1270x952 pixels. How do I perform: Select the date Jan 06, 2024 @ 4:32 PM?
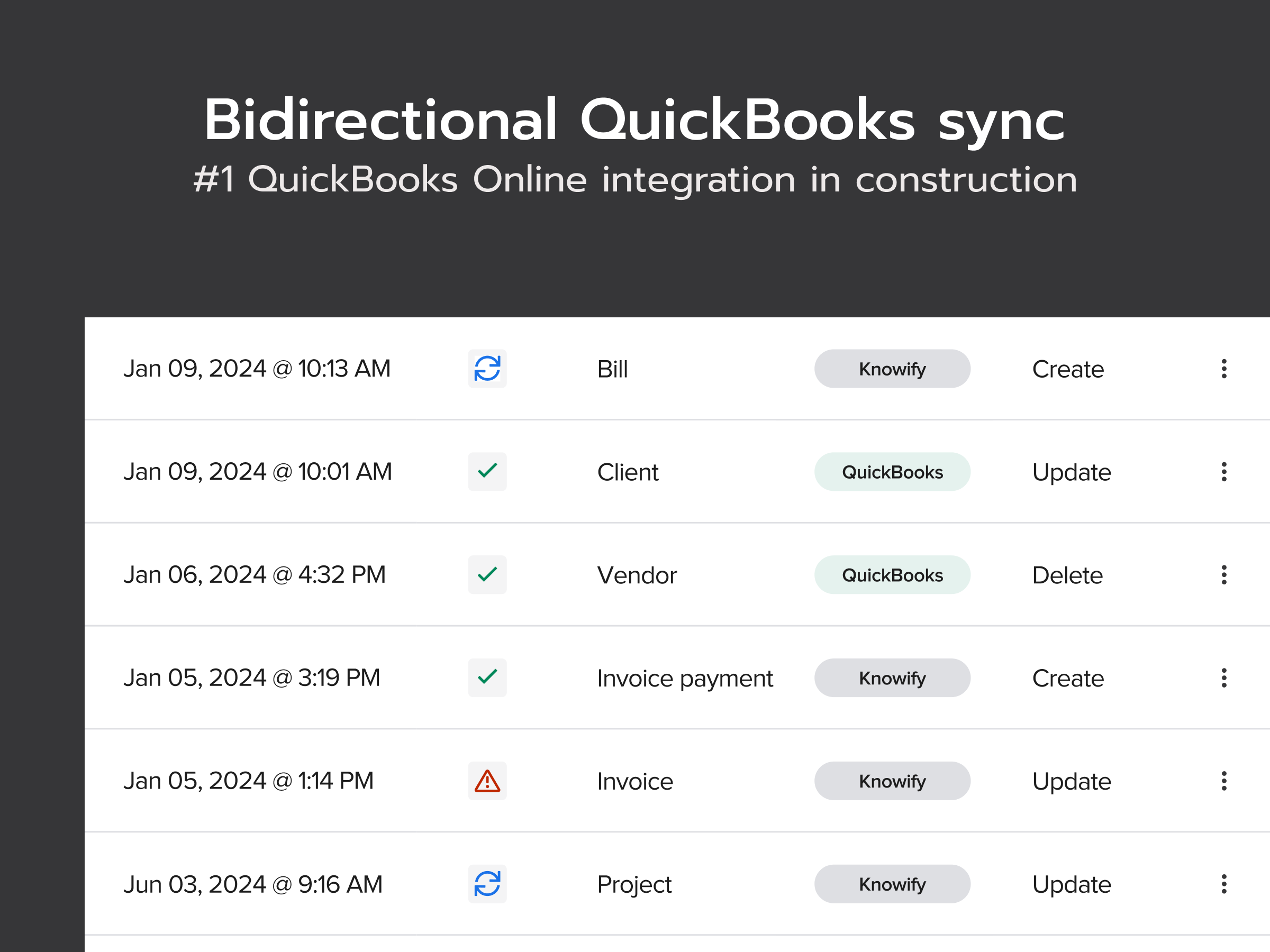(x=255, y=575)
